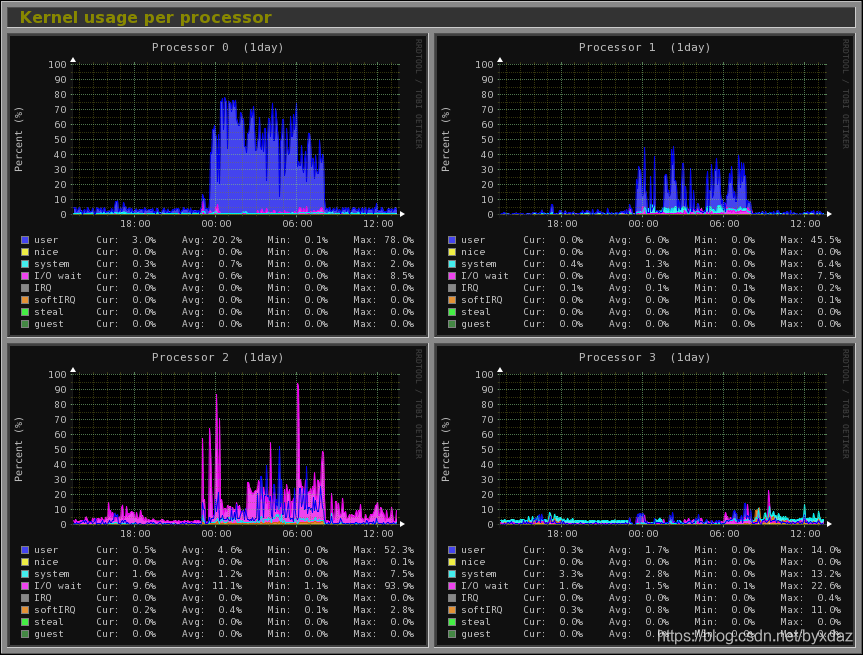Click Processor 3 system 'Avg: 2.8%' value
Image resolution: width=863 pixels, height=655 pixels.
tap(639, 574)
